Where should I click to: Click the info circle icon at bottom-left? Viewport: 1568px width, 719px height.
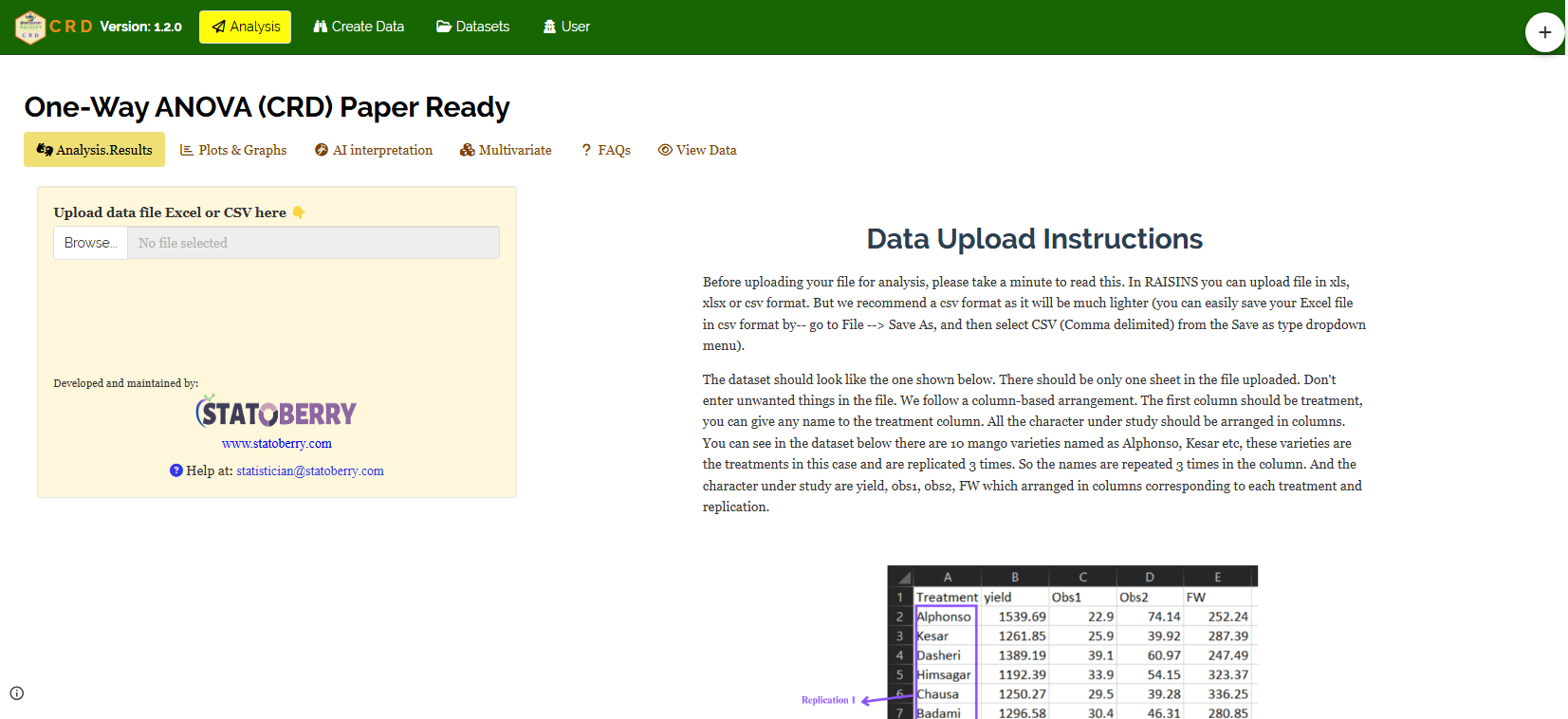click(x=17, y=693)
